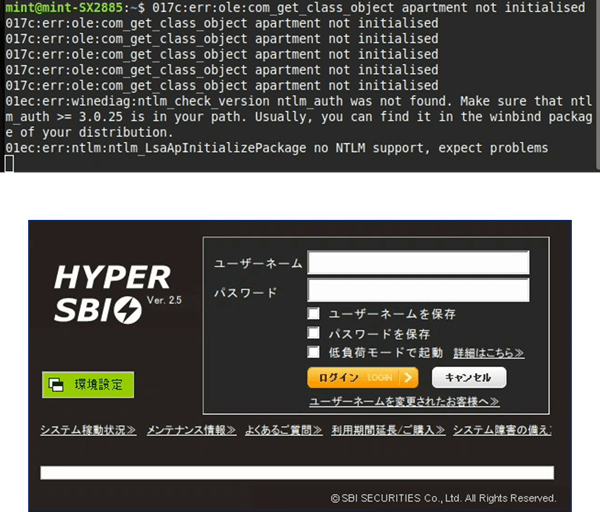Image resolution: width=600 pixels, height=512 pixels.
Task: Click the HYPER SBI lightning logo
Action: (x=128, y=310)
